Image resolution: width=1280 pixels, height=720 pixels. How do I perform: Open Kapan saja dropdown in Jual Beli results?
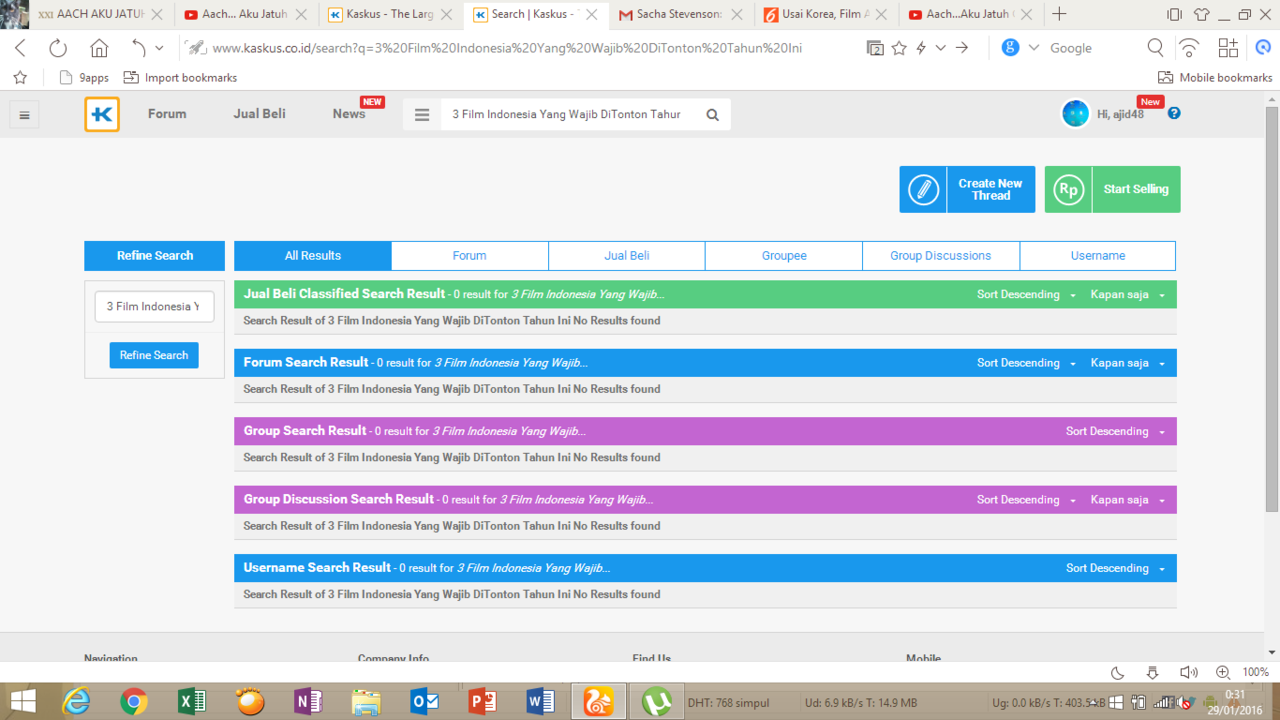[x=1128, y=295]
